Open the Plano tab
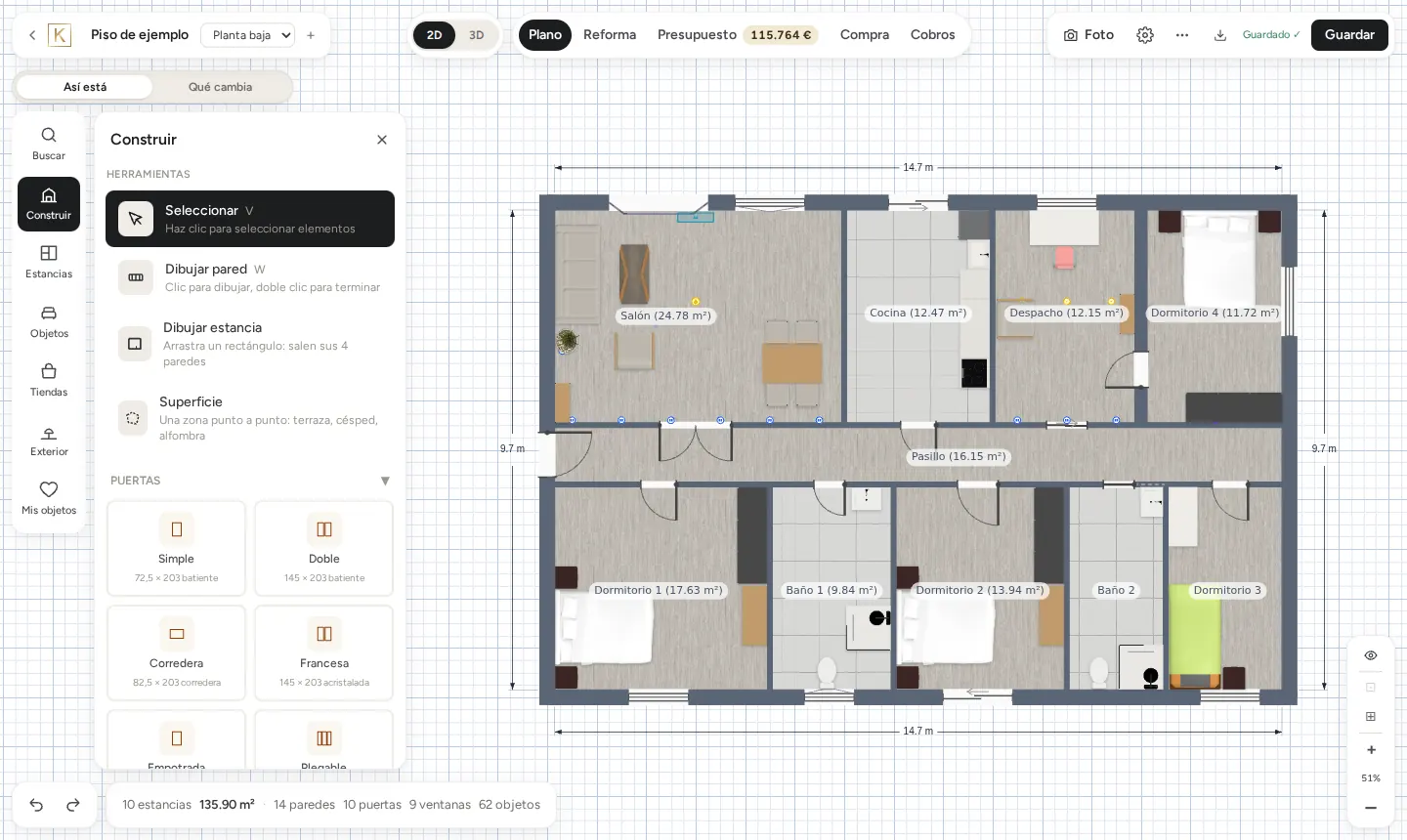 click(x=545, y=35)
